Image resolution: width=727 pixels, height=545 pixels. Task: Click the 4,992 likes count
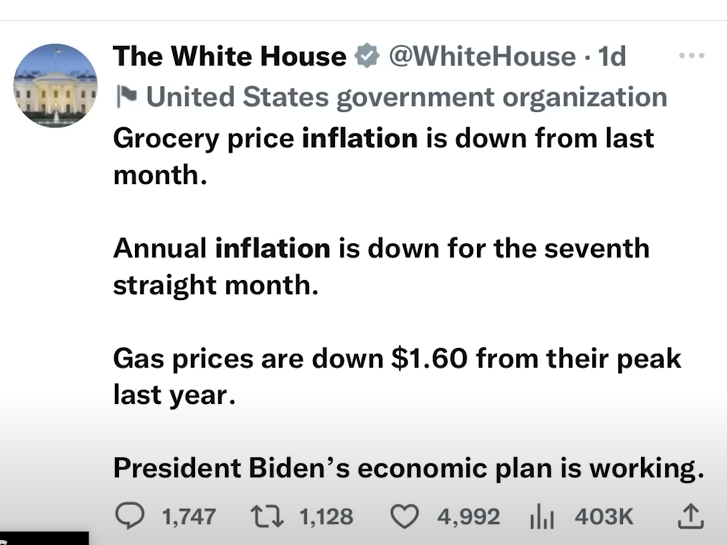click(x=468, y=516)
